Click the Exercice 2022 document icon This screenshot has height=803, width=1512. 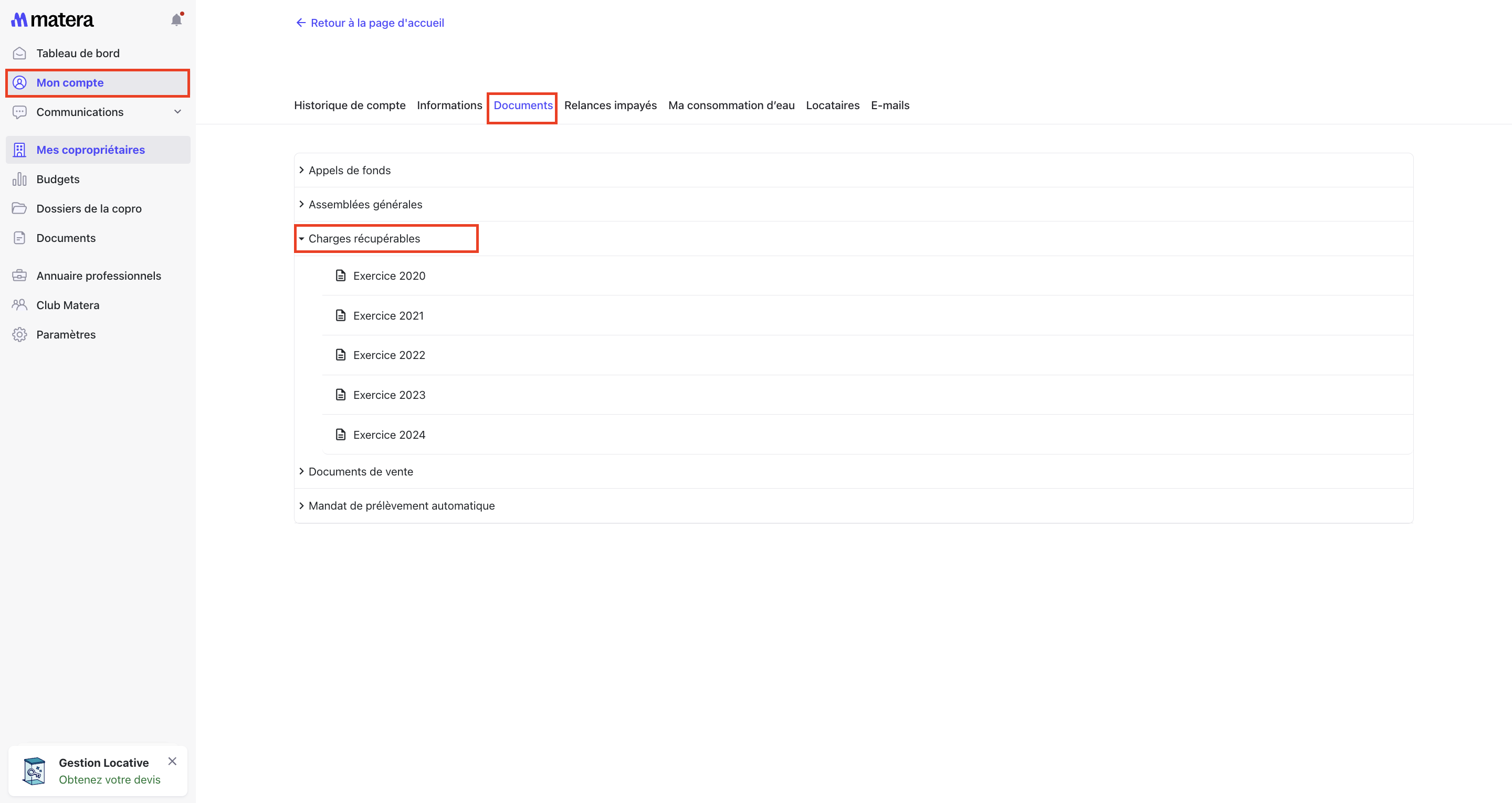pos(340,355)
